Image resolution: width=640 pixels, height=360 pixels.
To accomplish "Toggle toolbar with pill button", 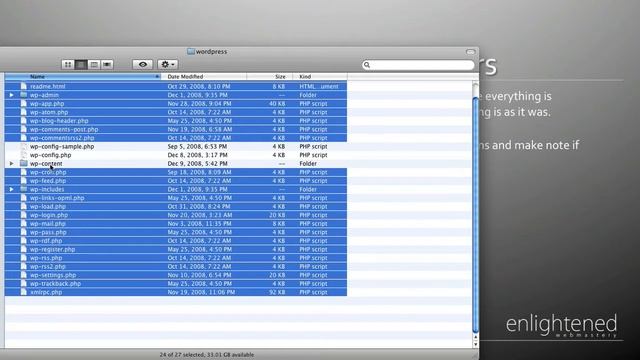I will 470,52.
